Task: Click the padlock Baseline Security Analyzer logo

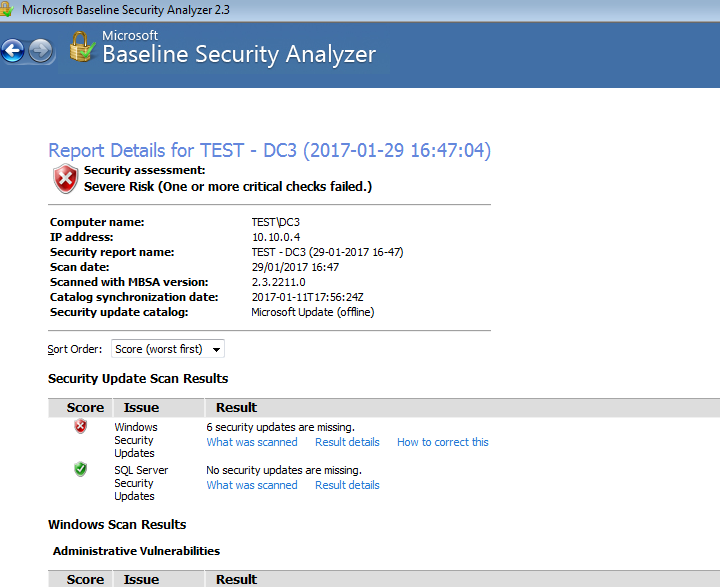Action: click(x=82, y=46)
